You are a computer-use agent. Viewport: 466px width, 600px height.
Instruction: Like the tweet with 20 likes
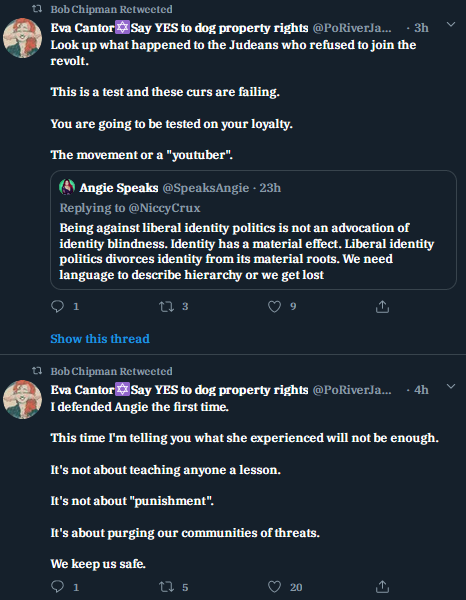tap(274, 587)
